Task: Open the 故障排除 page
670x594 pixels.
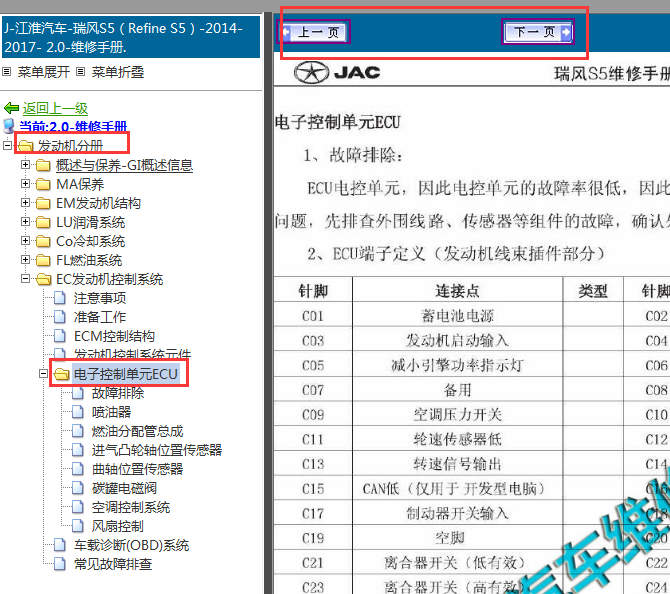Action: click(x=118, y=393)
